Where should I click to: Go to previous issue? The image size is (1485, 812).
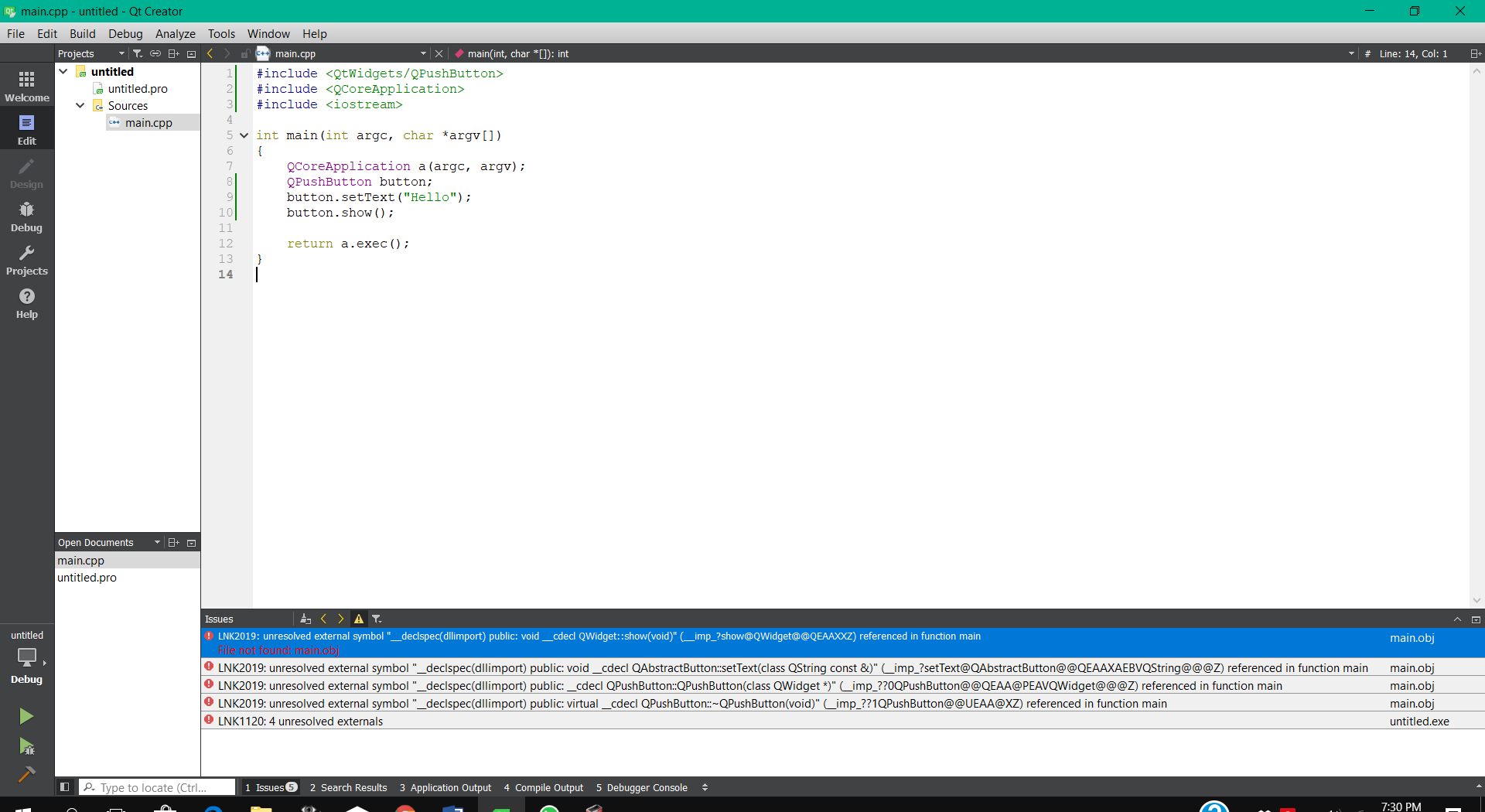point(323,619)
